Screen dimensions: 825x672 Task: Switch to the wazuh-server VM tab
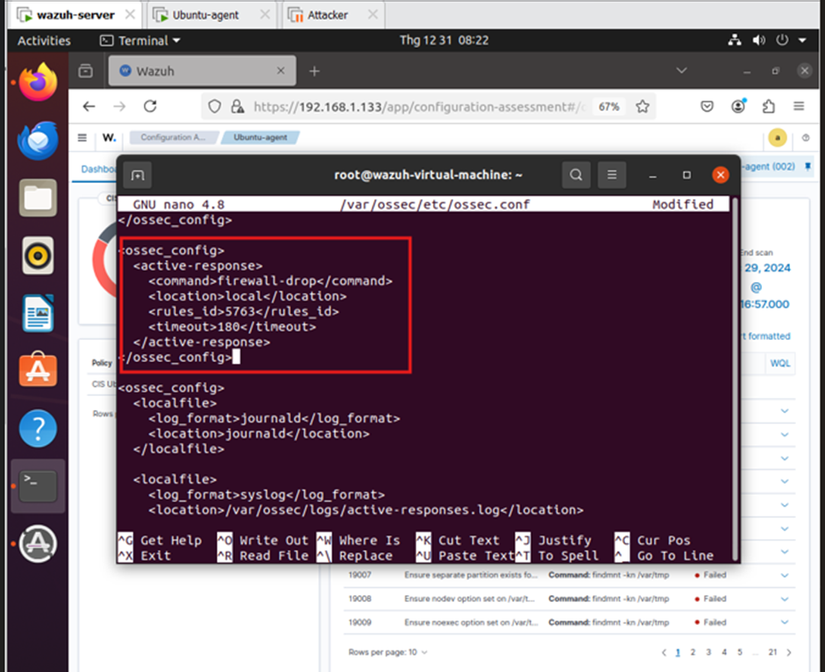[x=75, y=15]
